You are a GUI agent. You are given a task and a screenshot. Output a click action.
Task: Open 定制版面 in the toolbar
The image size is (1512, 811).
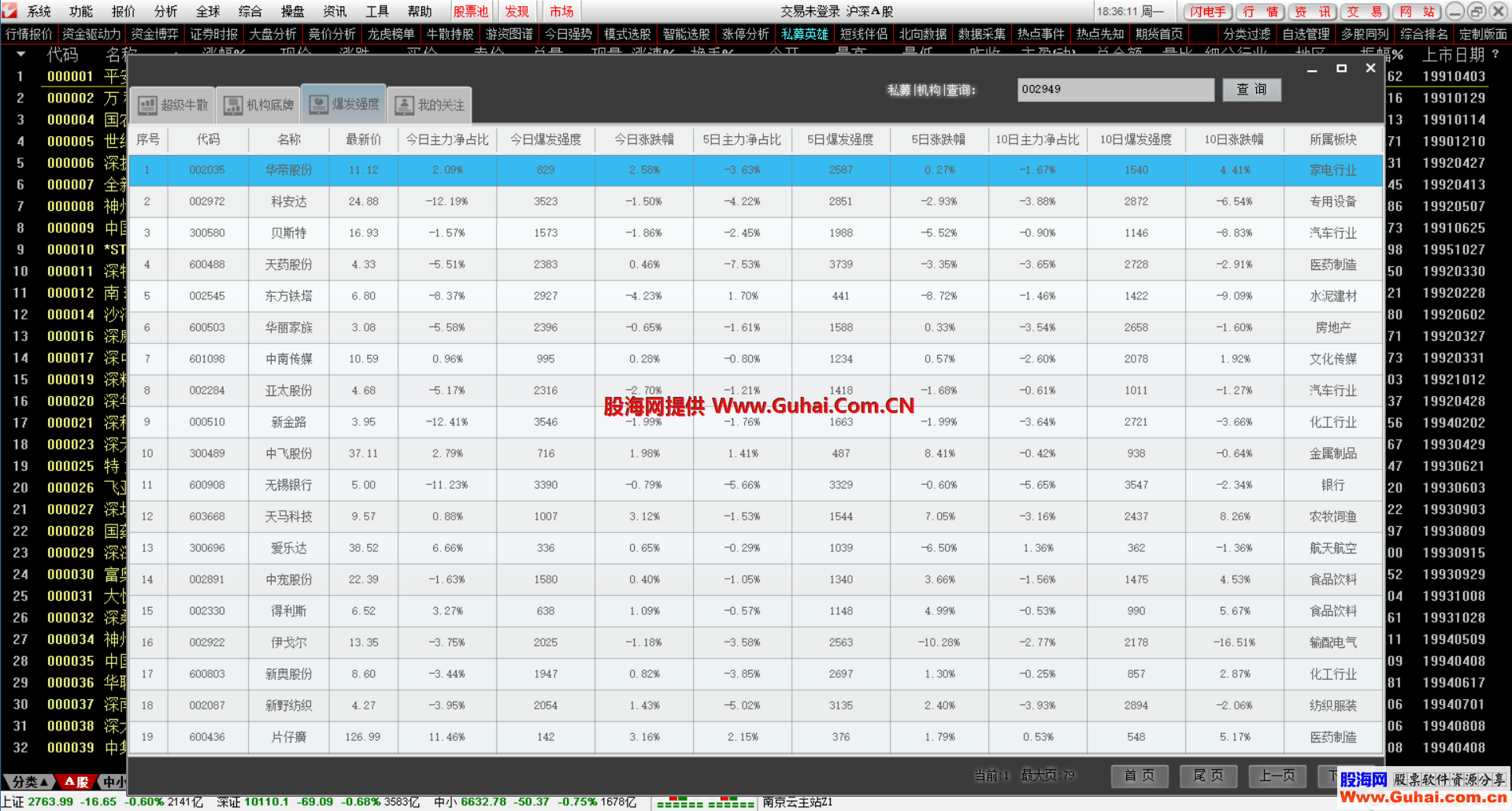point(1484,34)
